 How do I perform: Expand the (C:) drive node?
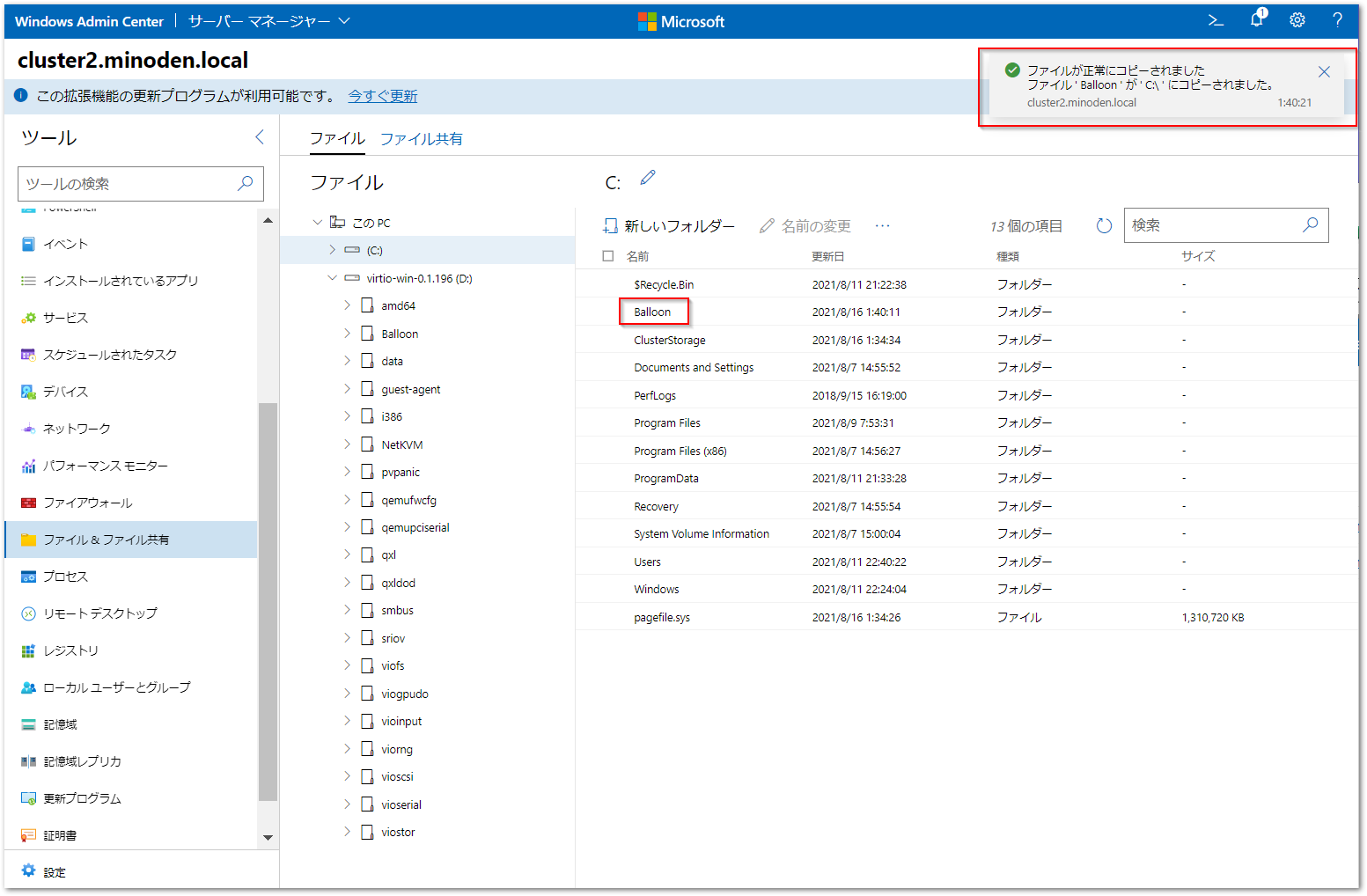point(332,250)
